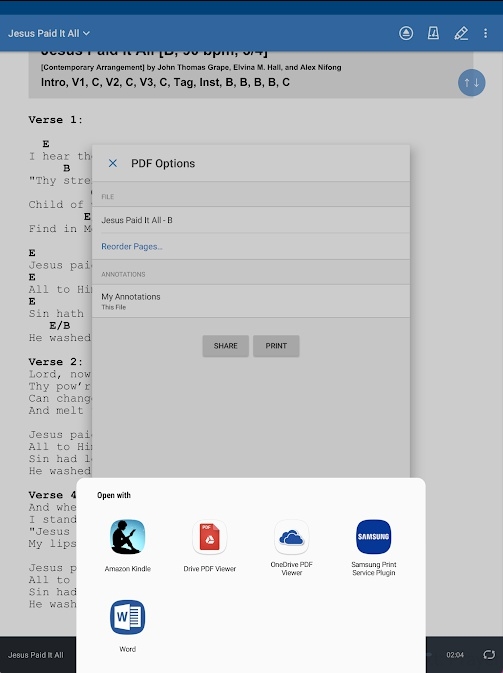Screen dimensions: 503x673
Task: Open the annotation pencil tool
Action: [461, 33]
